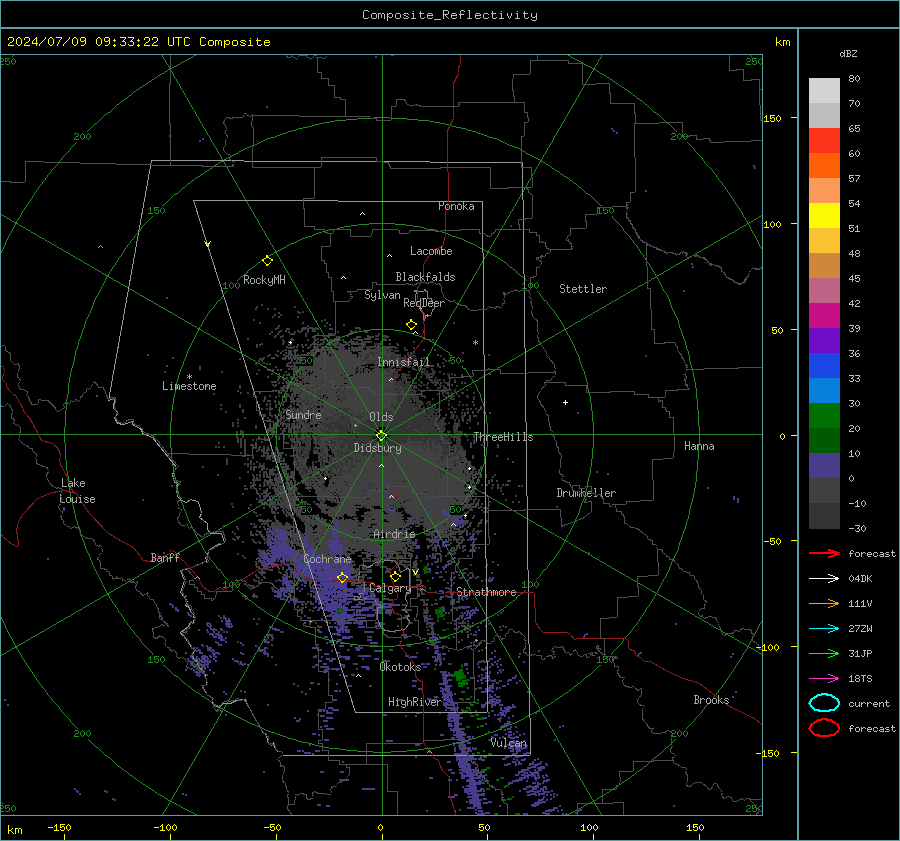Image resolution: width=900 pixels, height=841 pixels.
Task: Click the yellow diamond marker near RedDeer
Action: [x=411, y=325]
